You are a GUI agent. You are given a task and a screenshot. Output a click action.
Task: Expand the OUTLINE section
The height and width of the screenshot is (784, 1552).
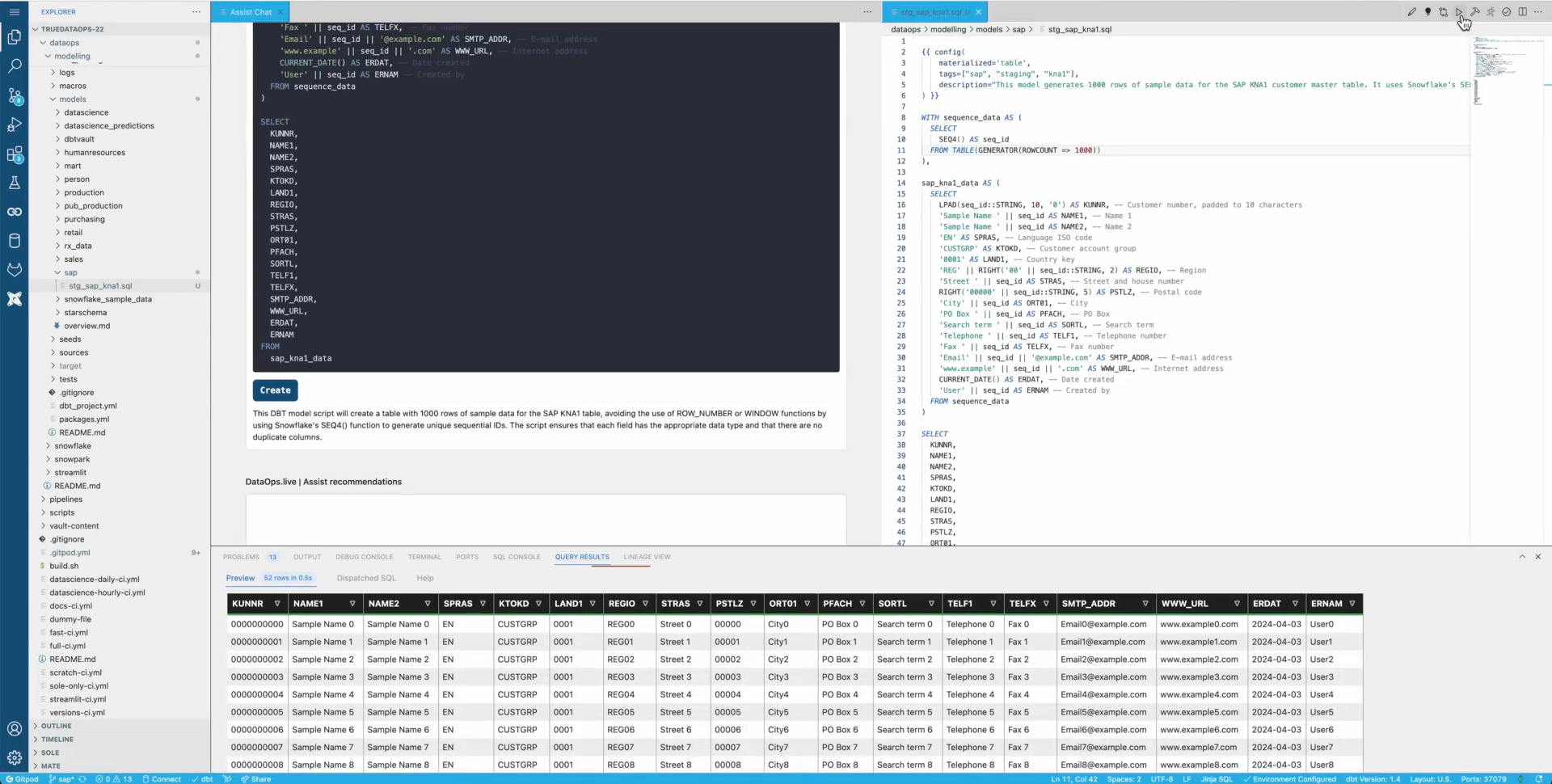click(x=55, y=726)
